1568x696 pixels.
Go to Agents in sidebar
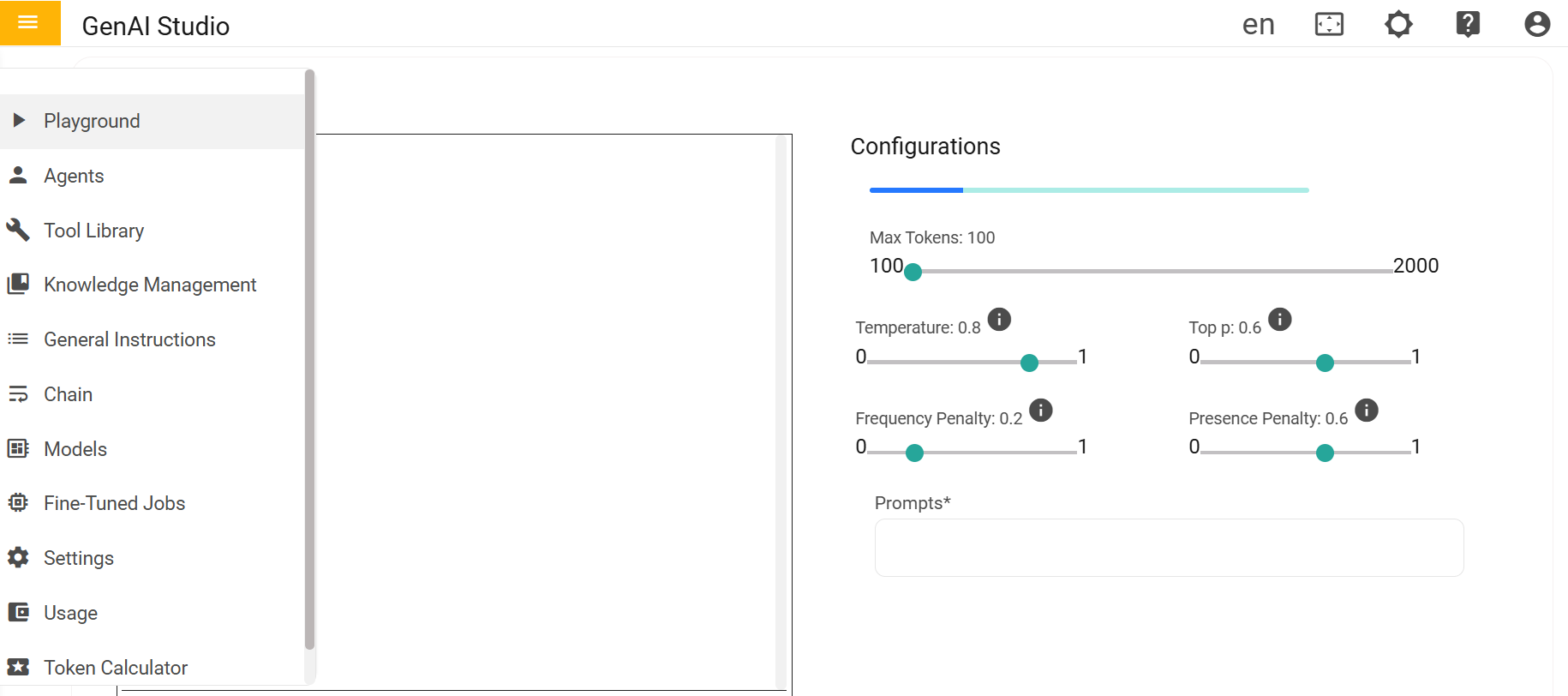pos(74,176)
